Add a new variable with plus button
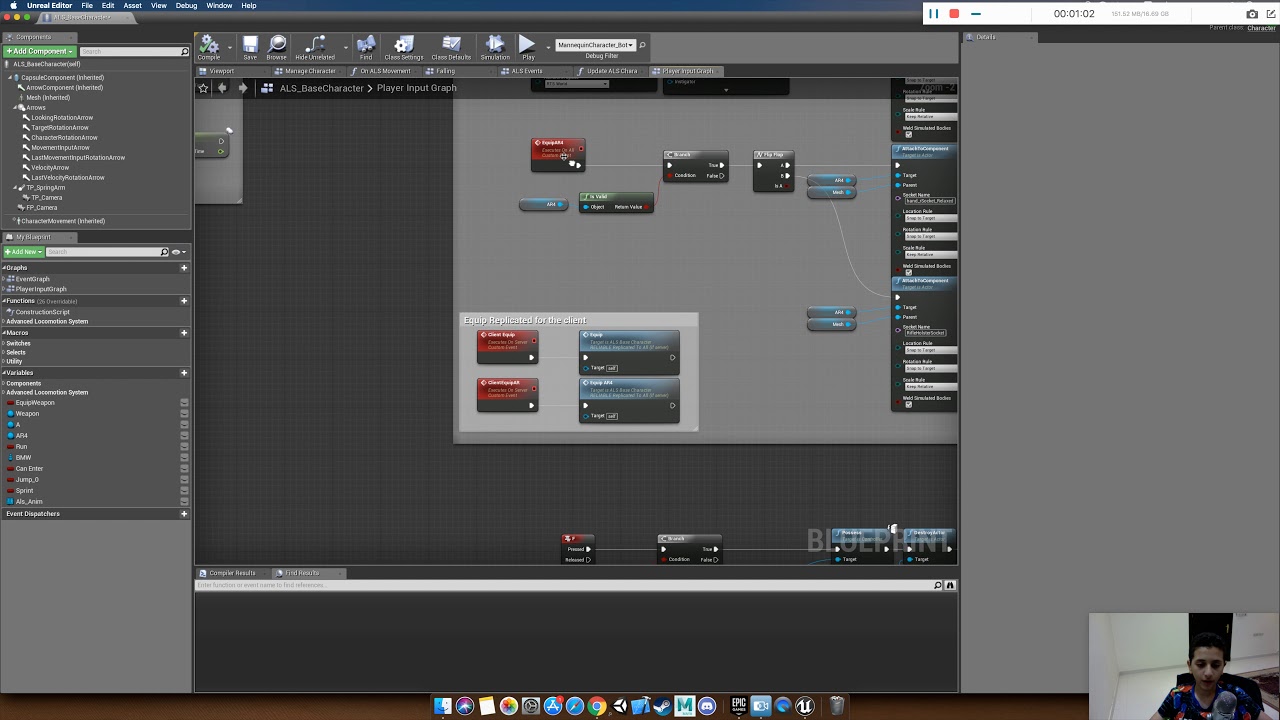Screen dimensions: 1280x720 [184, 373]
